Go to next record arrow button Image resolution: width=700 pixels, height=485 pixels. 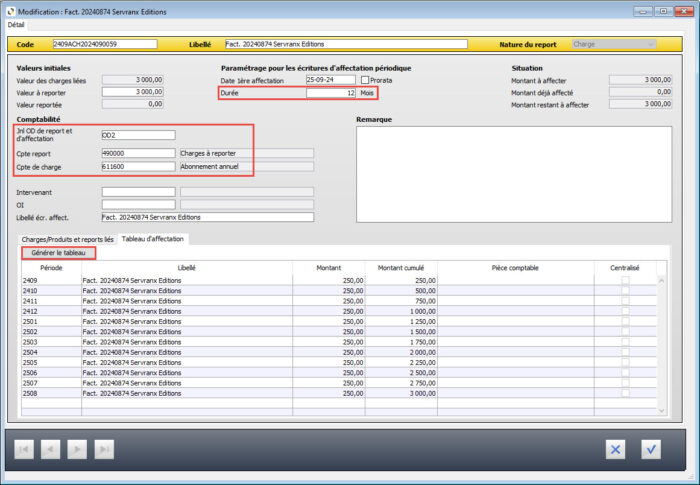click(x=77, y=449)
